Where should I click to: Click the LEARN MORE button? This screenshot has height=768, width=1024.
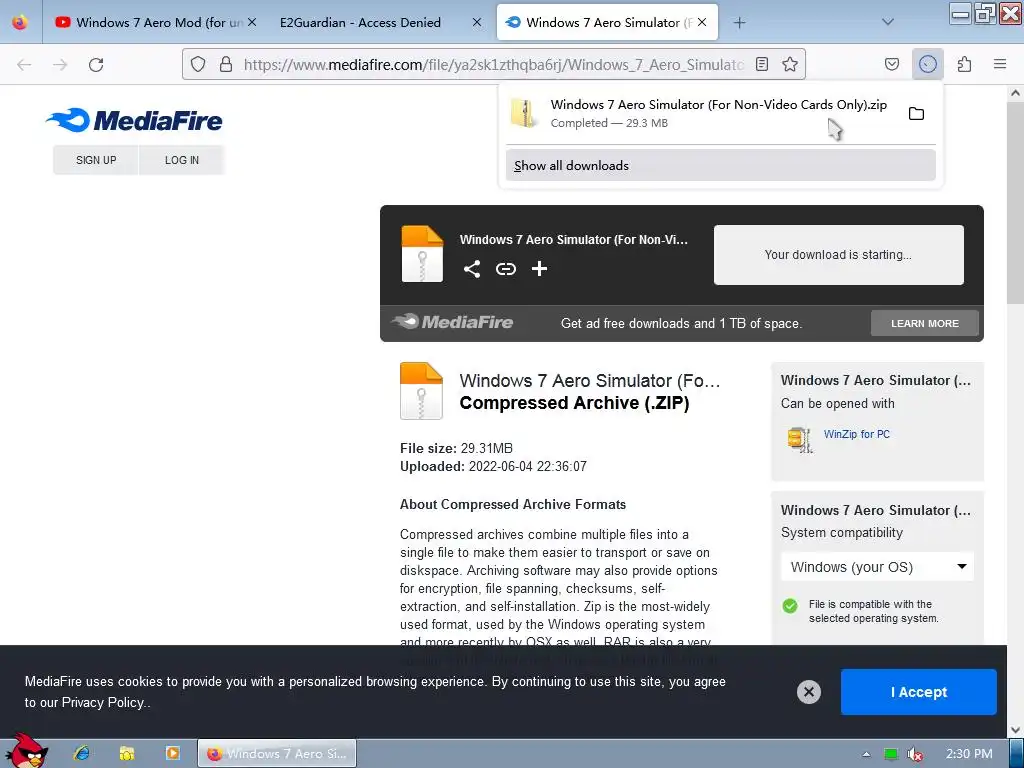pos(924,323)
